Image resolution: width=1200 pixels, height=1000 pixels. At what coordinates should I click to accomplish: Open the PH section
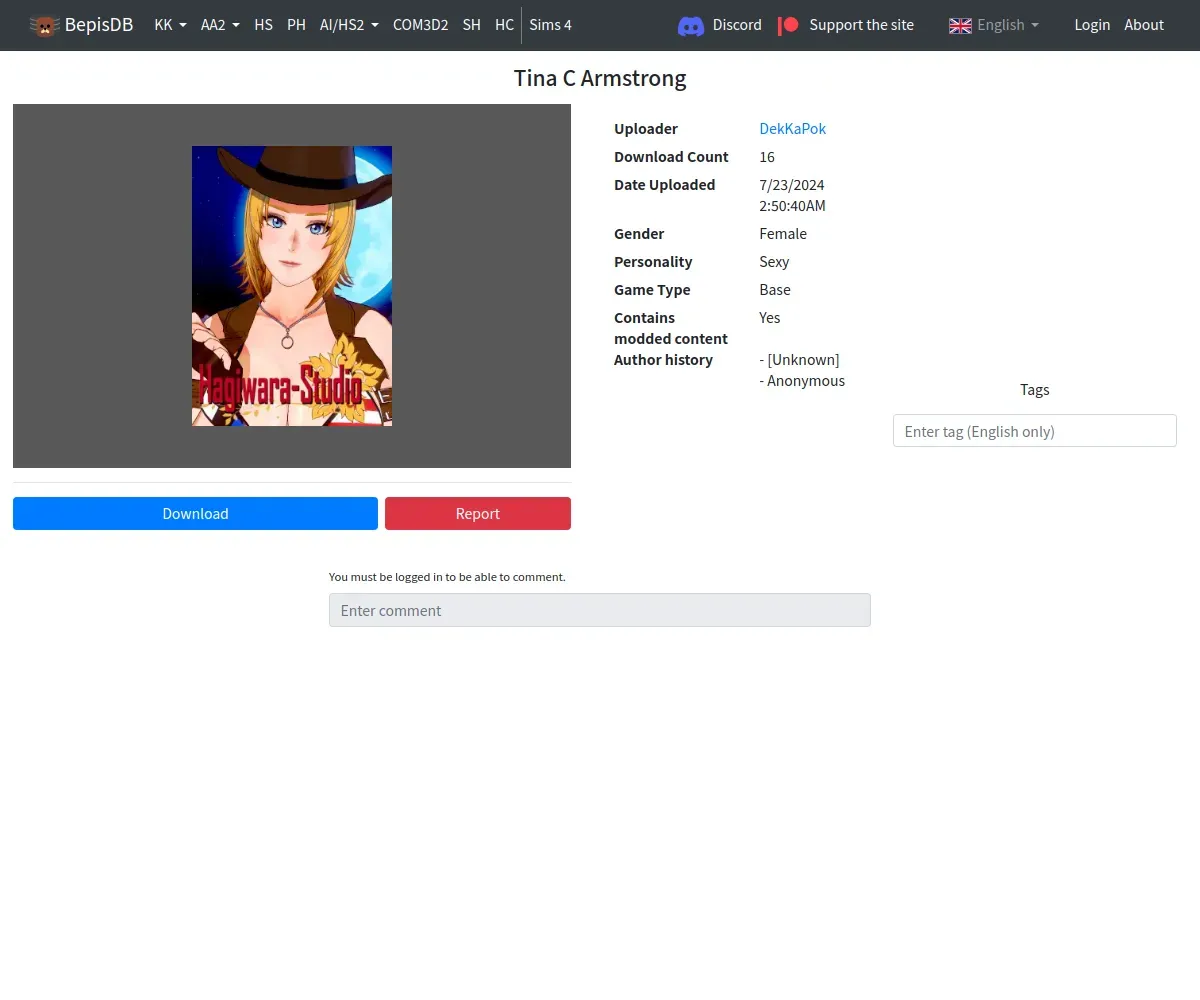point(296,25)
